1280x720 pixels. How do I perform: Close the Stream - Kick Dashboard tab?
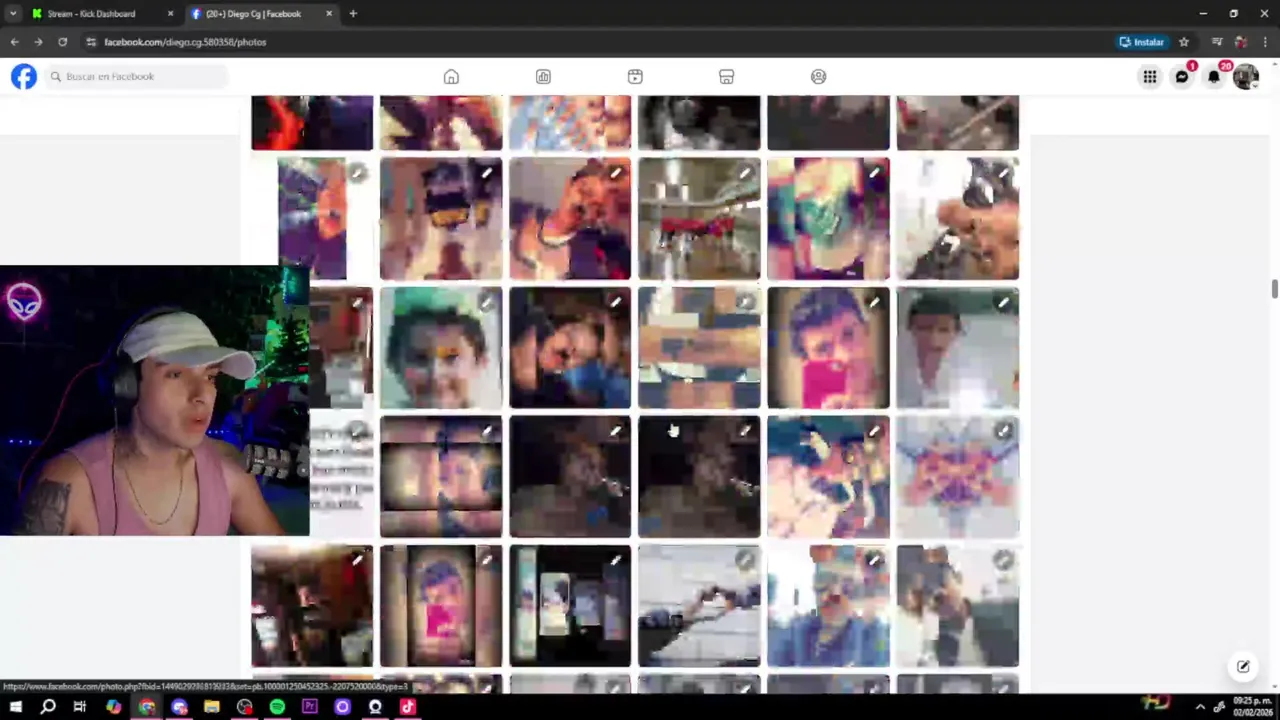[170, 14]
